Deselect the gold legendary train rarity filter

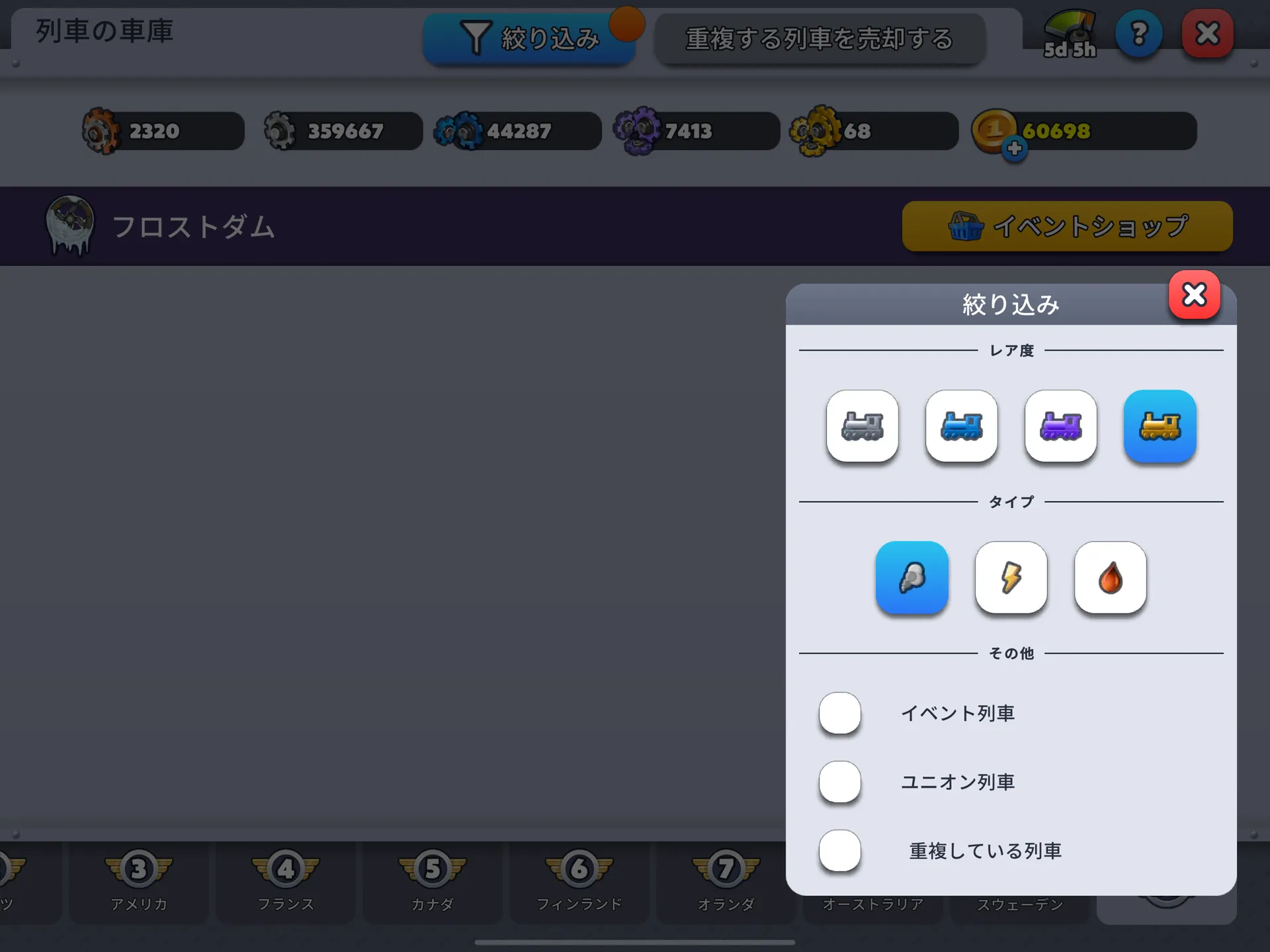1160,425
